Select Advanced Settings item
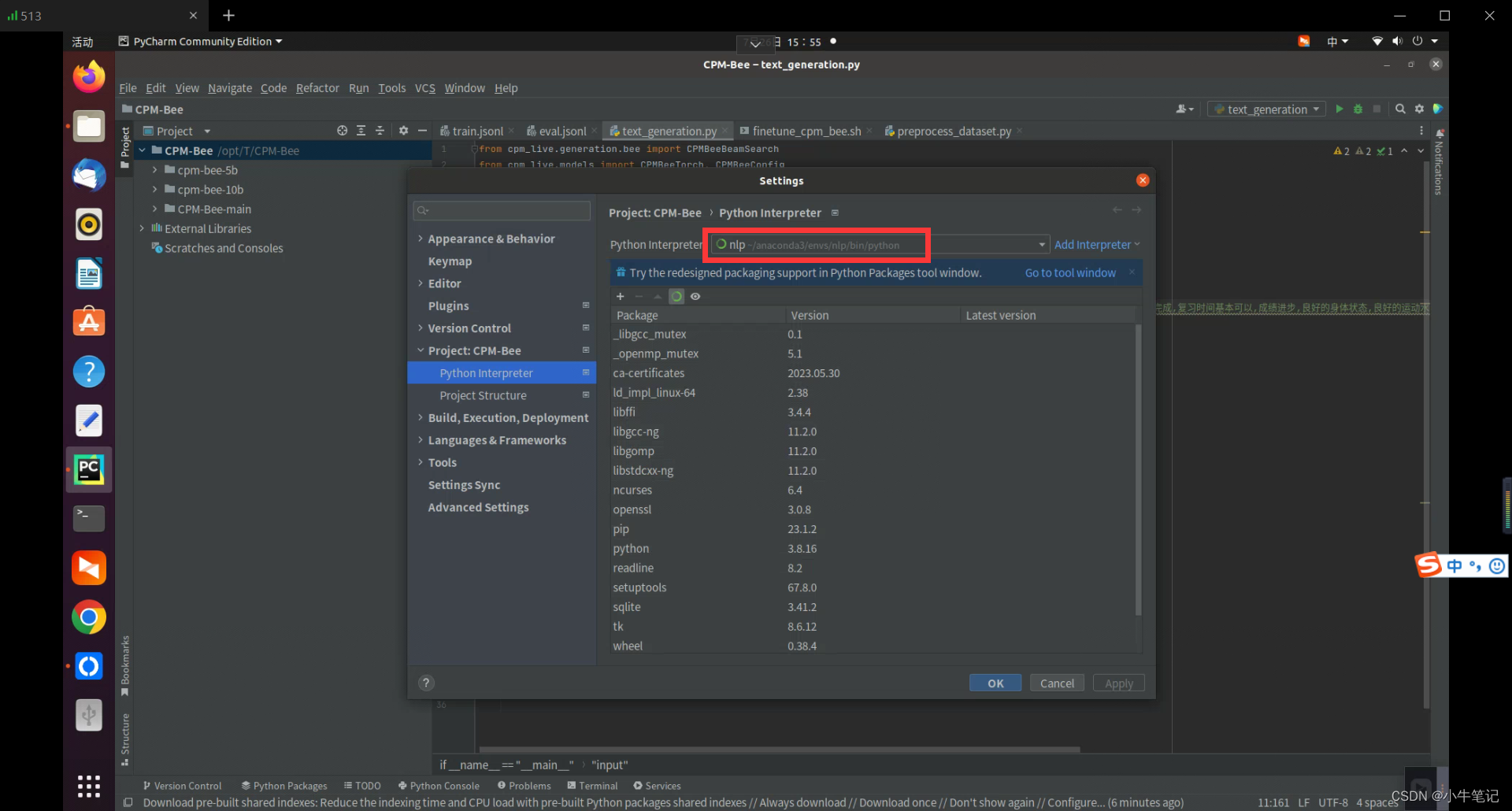Screen dimensions: 1512x811 478,508
